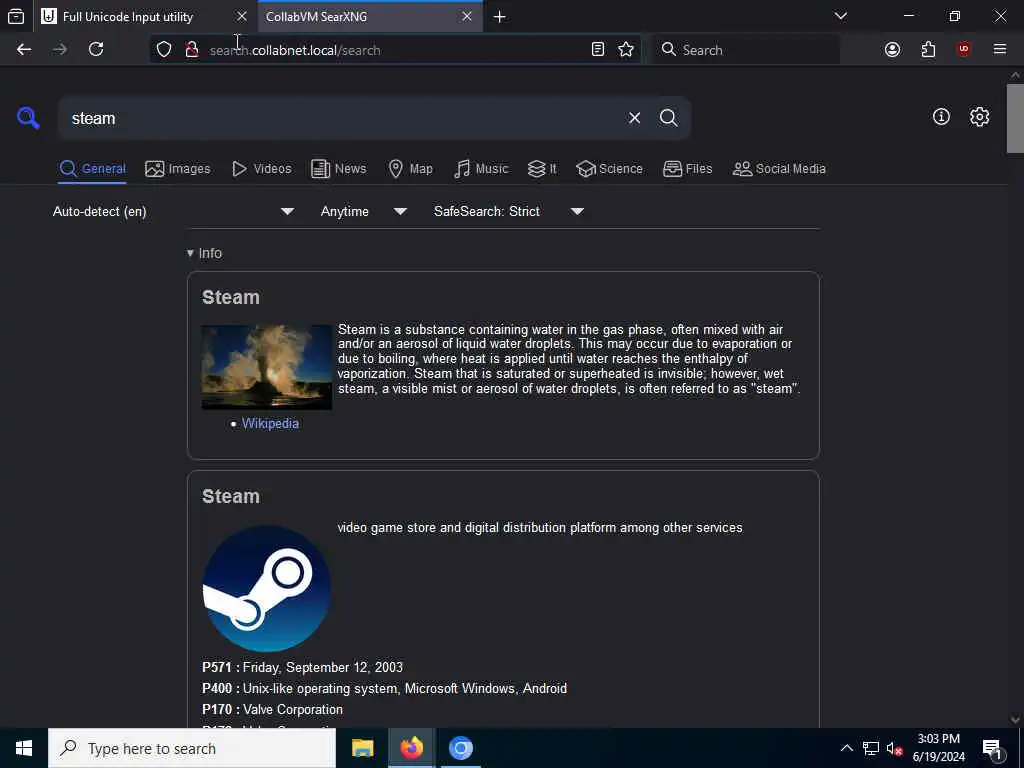The width and height of the screenshot is (1024, 768).
Task: Toggle reader view icon in address bar
Action: (598, 50)
